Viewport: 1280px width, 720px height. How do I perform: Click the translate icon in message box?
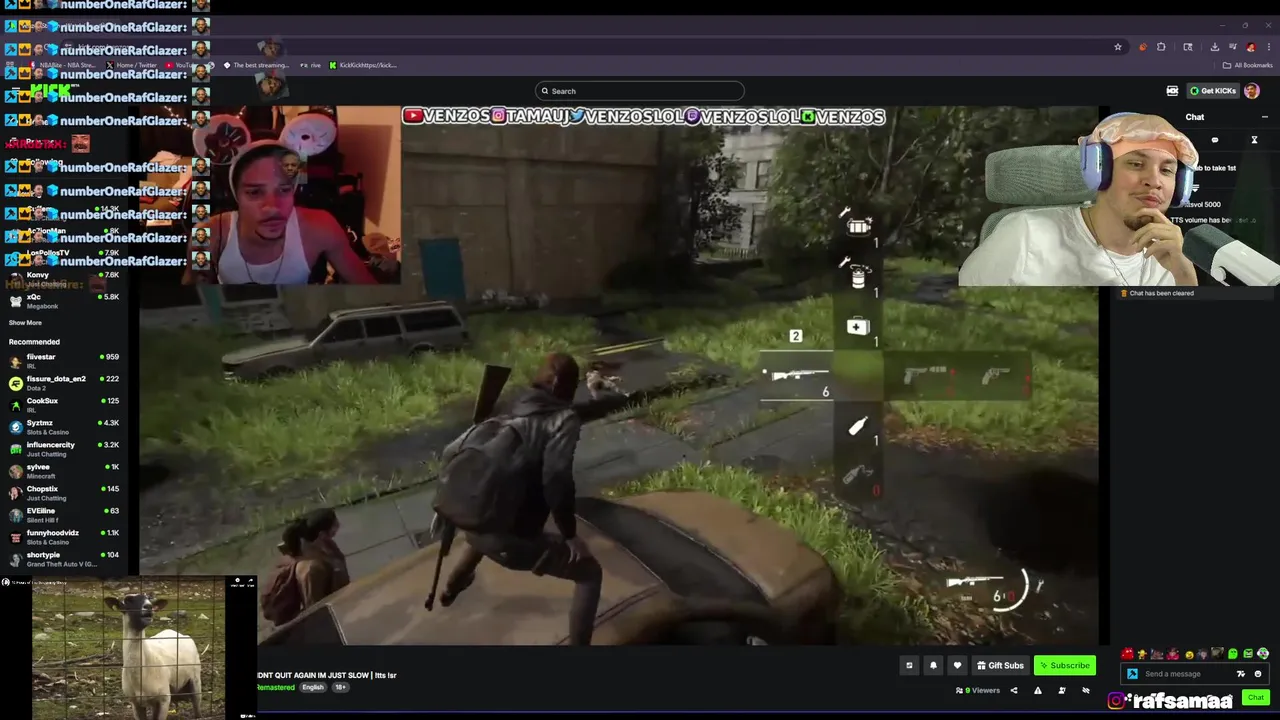[1243, 674]
